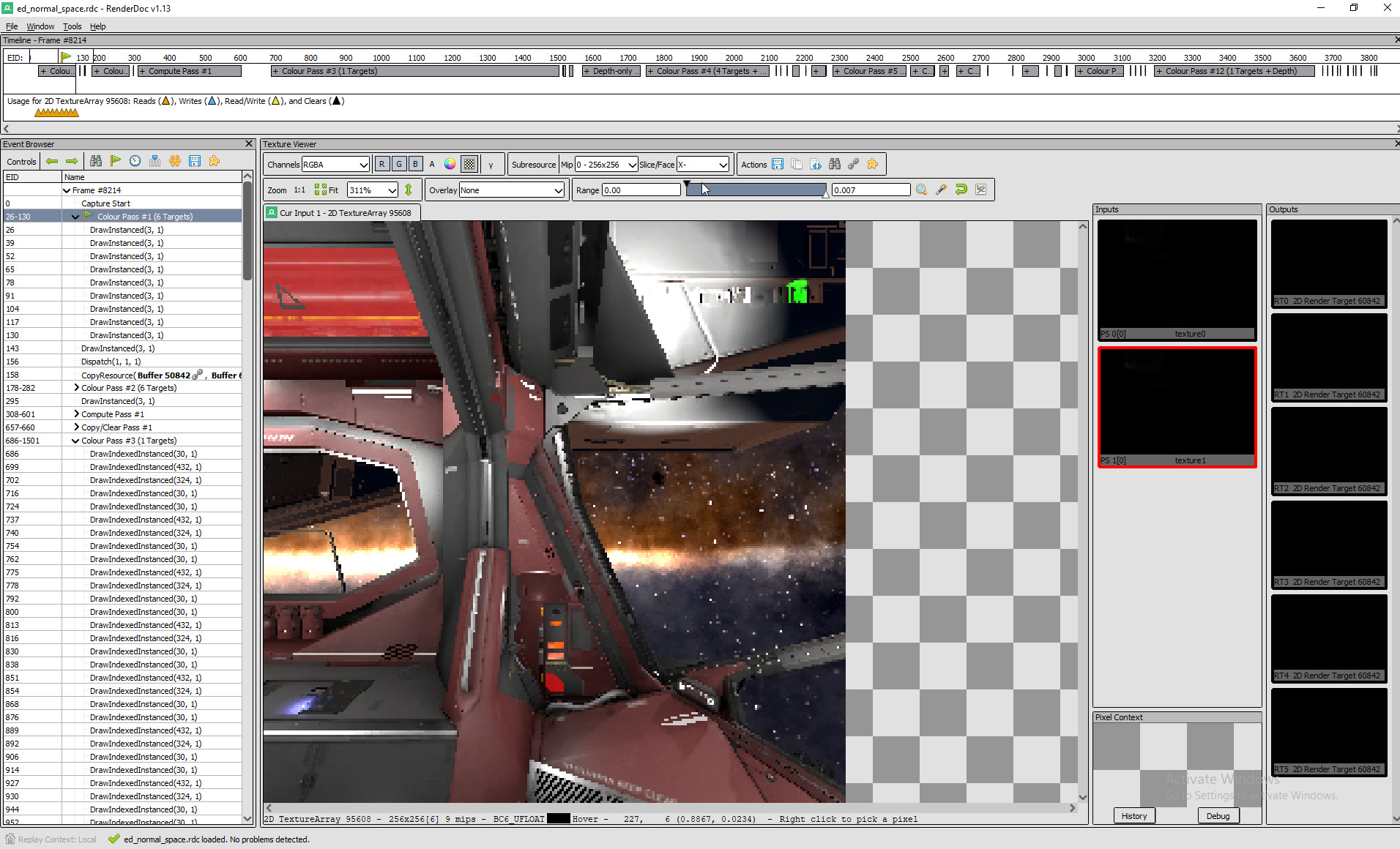Image resolution: width=1400 pixels, height=849 pixels.
Task: Go to previous event with green left arrow
Action: [52, 161]
